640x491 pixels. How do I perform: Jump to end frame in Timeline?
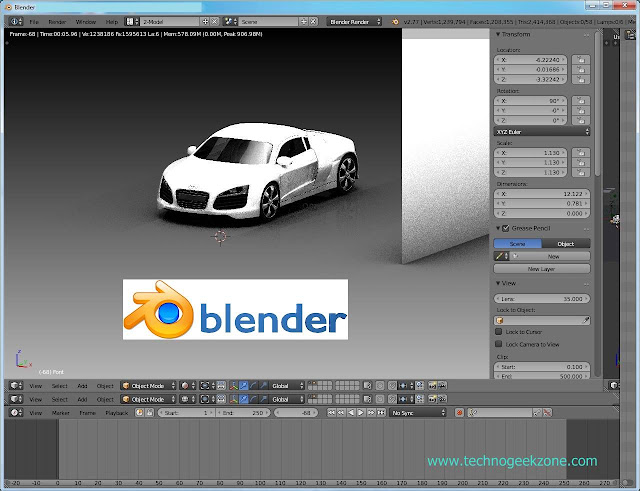(381, 413)
